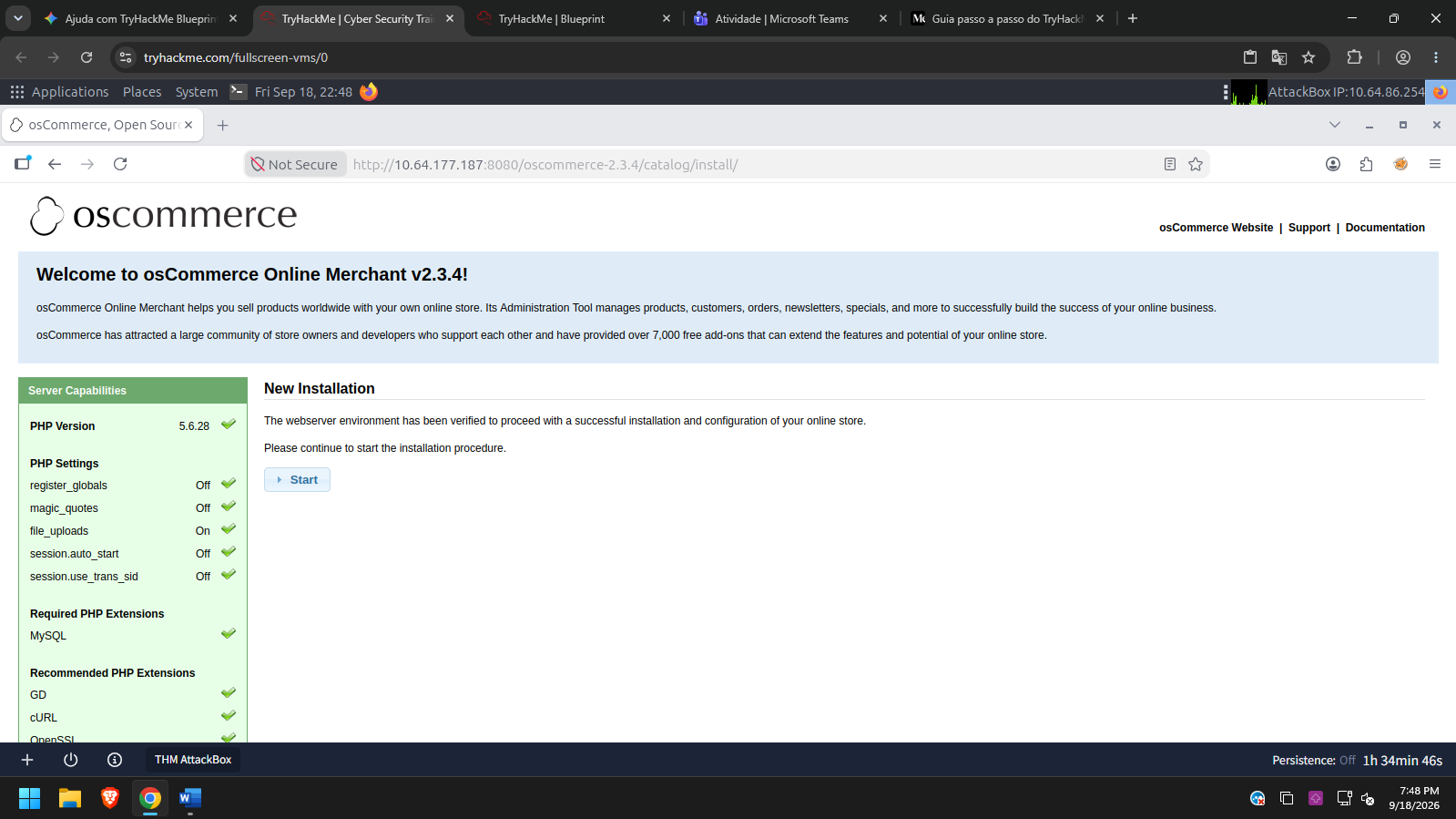Switch to Ajuda com TryHackMe Blueprint tab
1456x819 pixels.
[141, 19]
